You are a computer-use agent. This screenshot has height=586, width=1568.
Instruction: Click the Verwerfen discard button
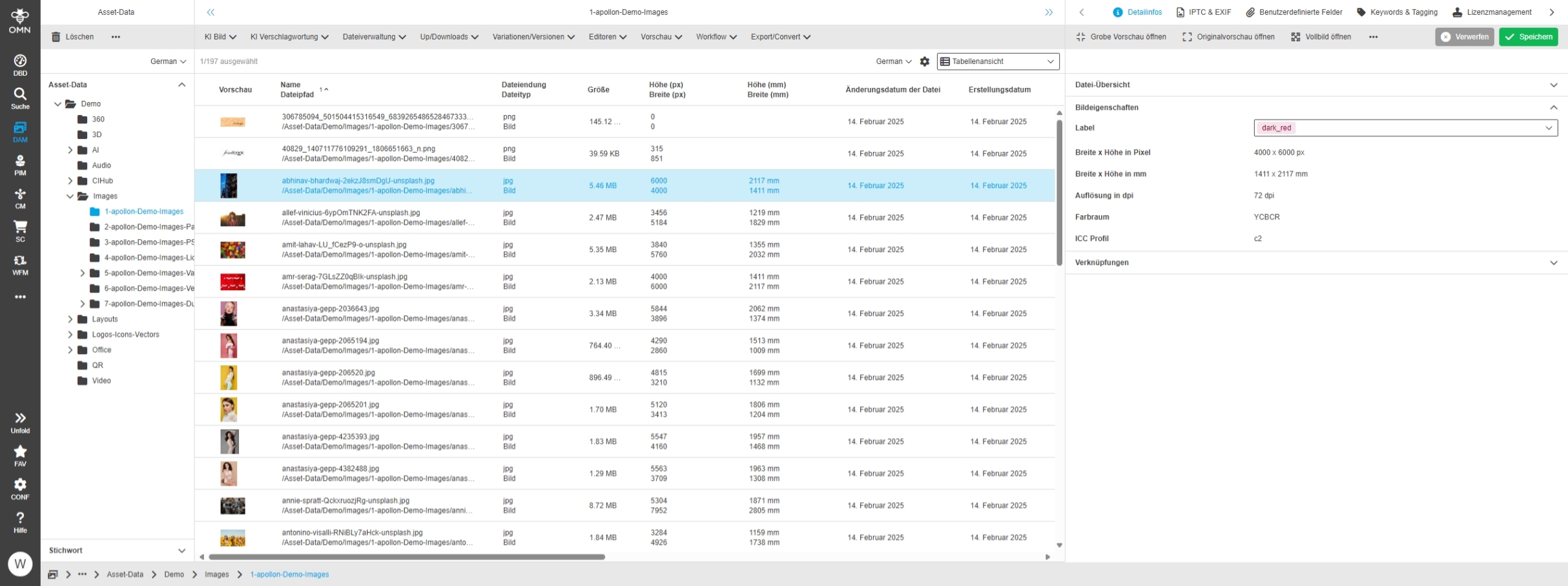coord(1464,37)
